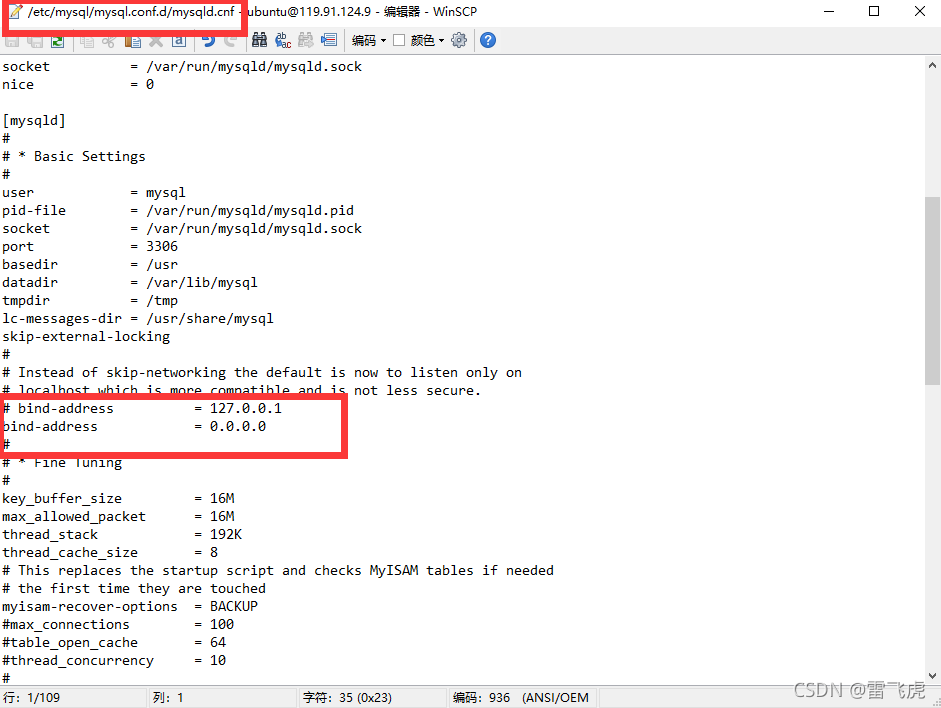The image size is (941, 708).
Task: Paste from clipboard
Action: pos(134,40)
